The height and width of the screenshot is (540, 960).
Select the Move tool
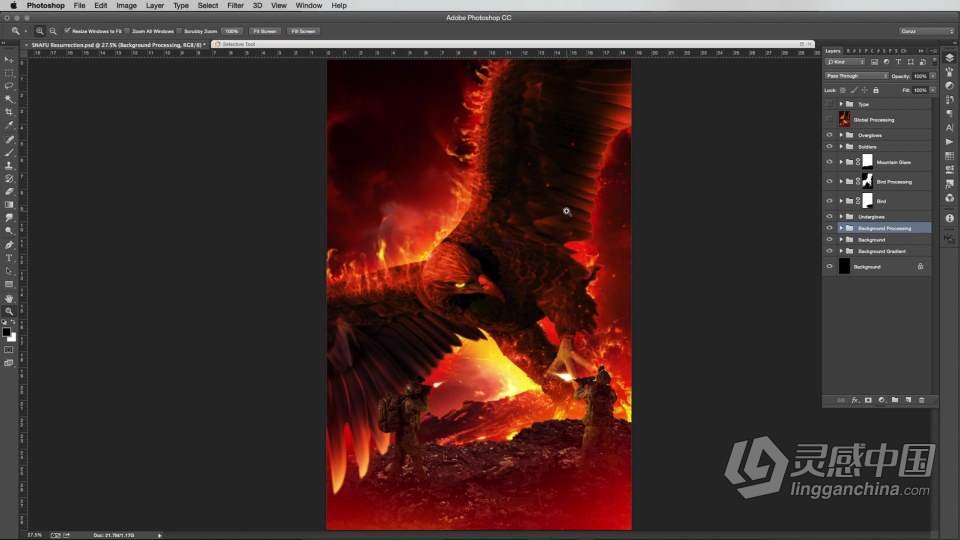[9, 60]
